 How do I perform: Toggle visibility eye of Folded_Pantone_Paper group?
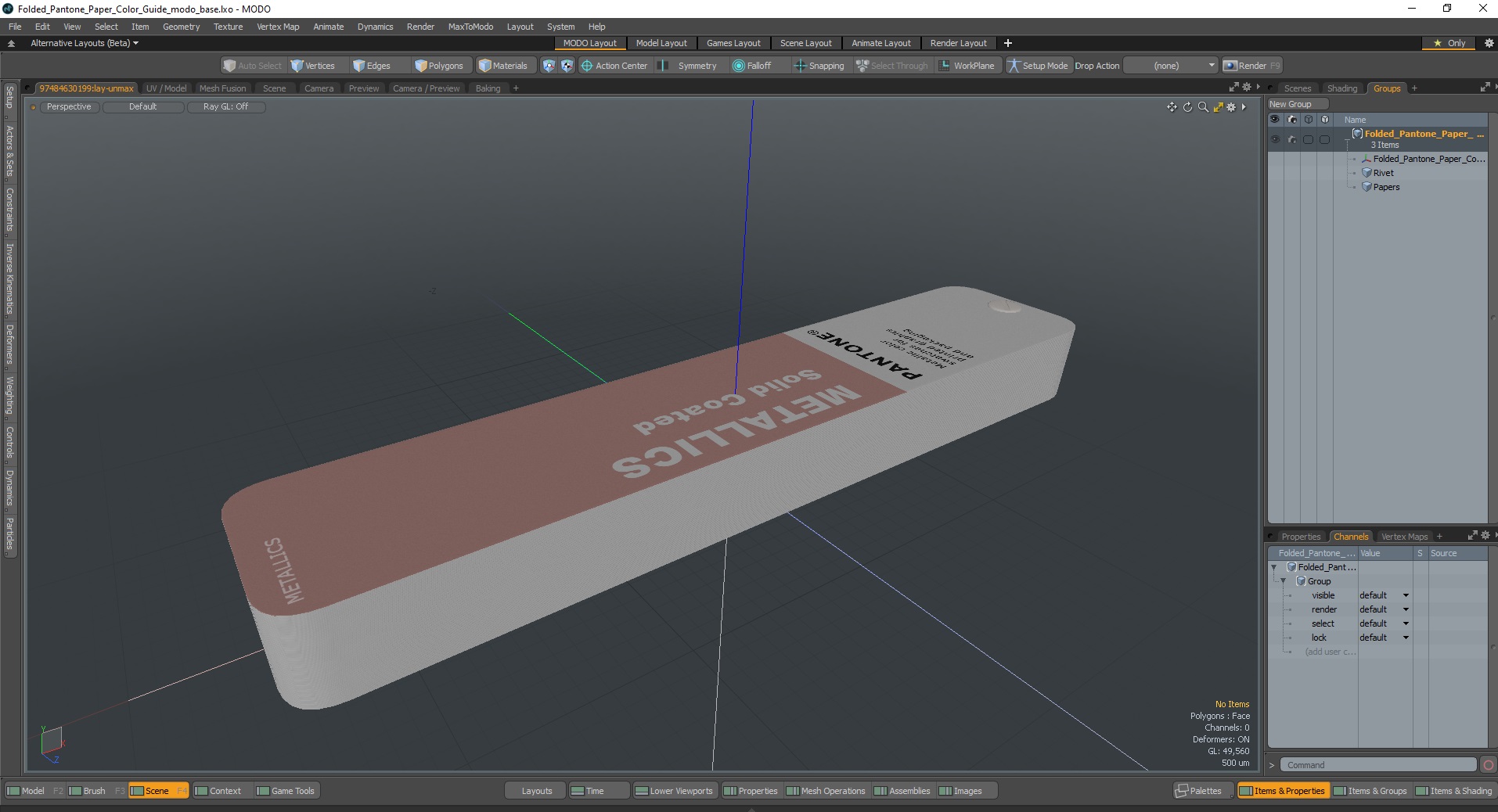[1275, 139]
